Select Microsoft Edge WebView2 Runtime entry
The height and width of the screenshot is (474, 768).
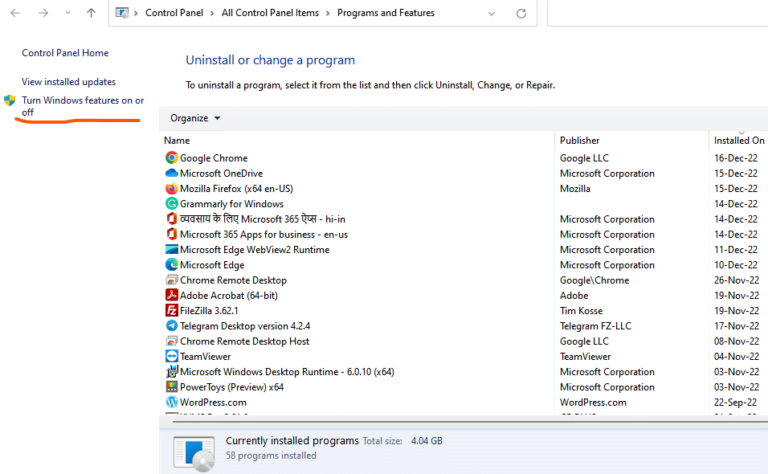(255, 250)
